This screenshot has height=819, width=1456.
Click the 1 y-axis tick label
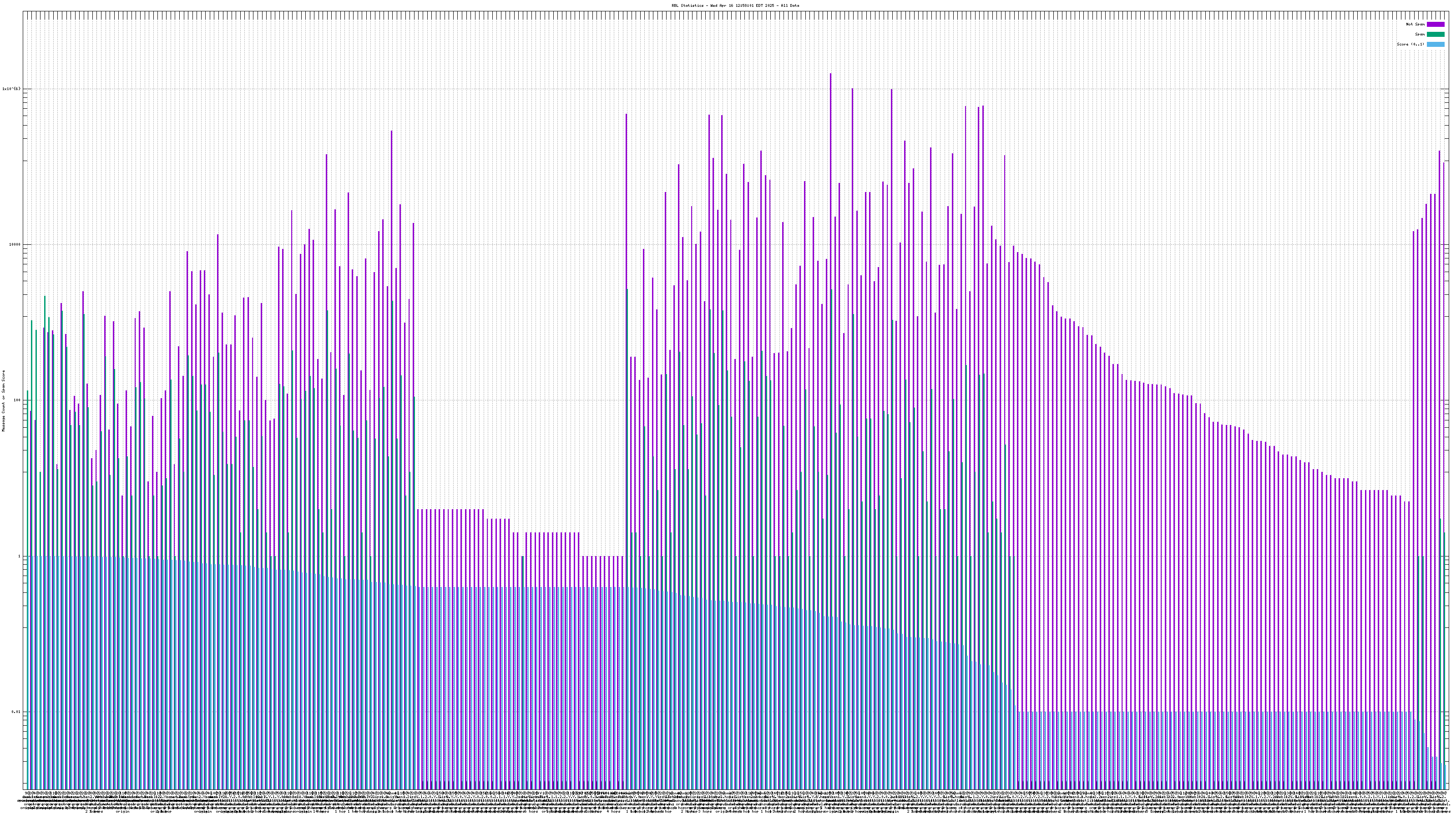pyautogui.click(x=19, y=556)
